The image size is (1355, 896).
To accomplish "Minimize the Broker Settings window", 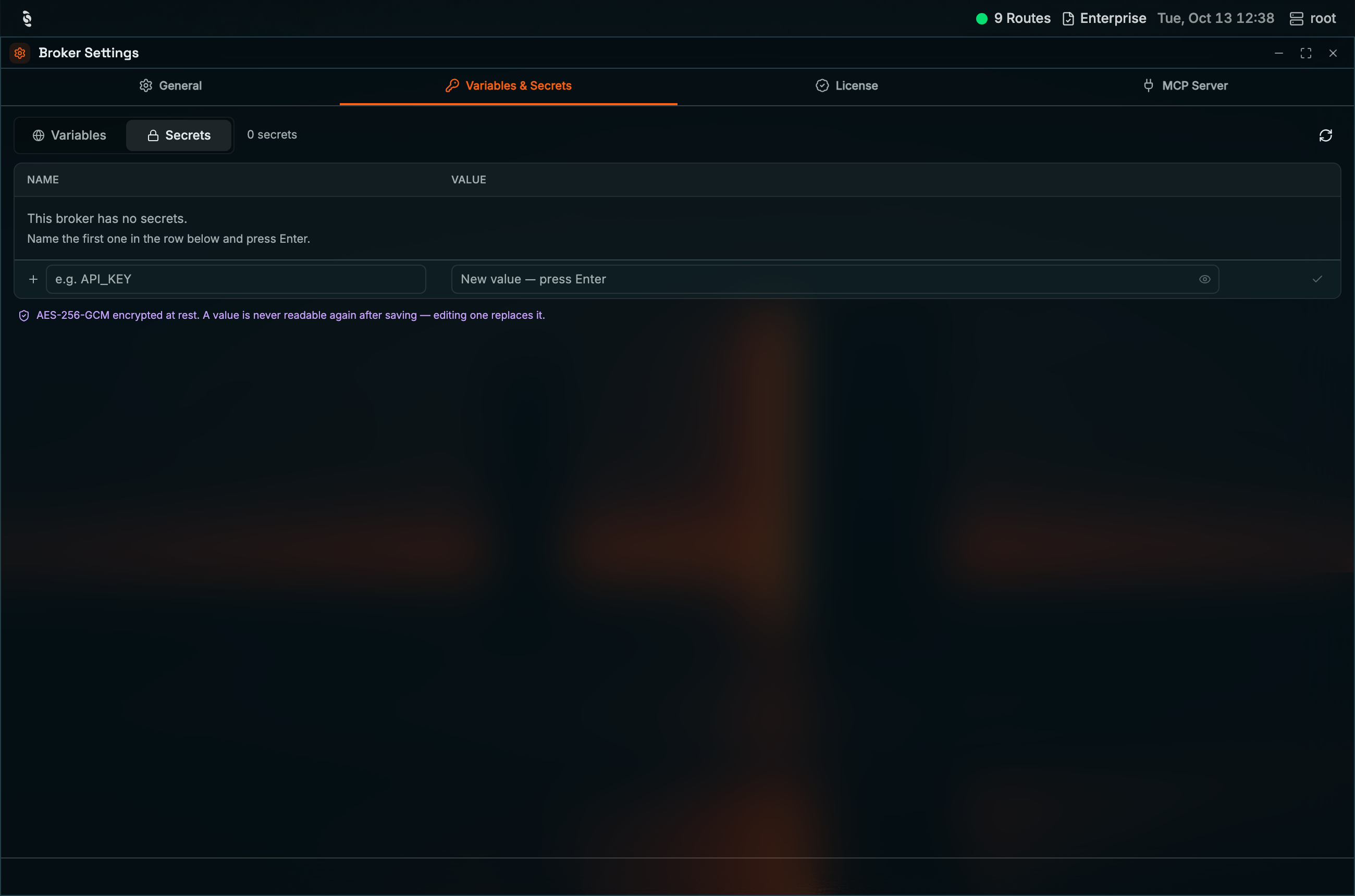I will coord(1279,53).
